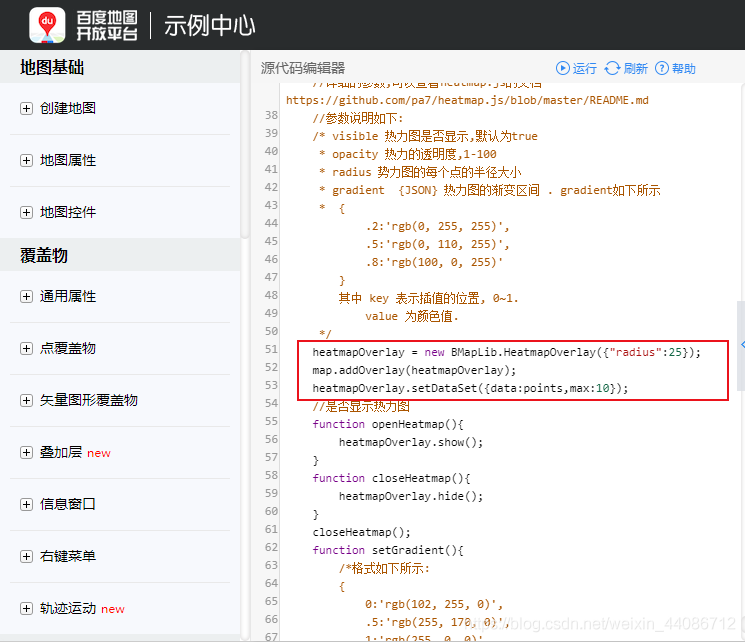Viewport: 745px width, 642px height.
Task: Open the 矢量图形覆盖物 menu entry
Action: pyautogui.click(x=89, y=400)
